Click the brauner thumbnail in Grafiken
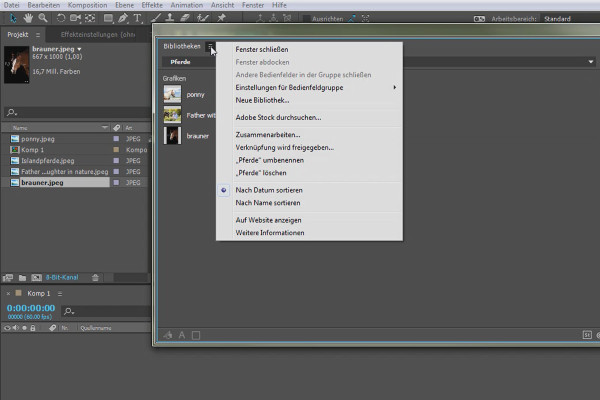Image resolution: width=600 pixels, height=400 pixels. (172, 136)
